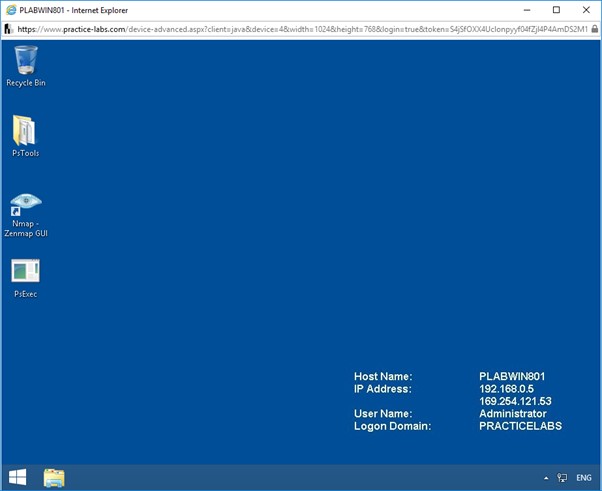Click the 169.254.121.53 address text
Image resolution: width=602 pixels, height=491 pixels.
[x=515, y=401]
